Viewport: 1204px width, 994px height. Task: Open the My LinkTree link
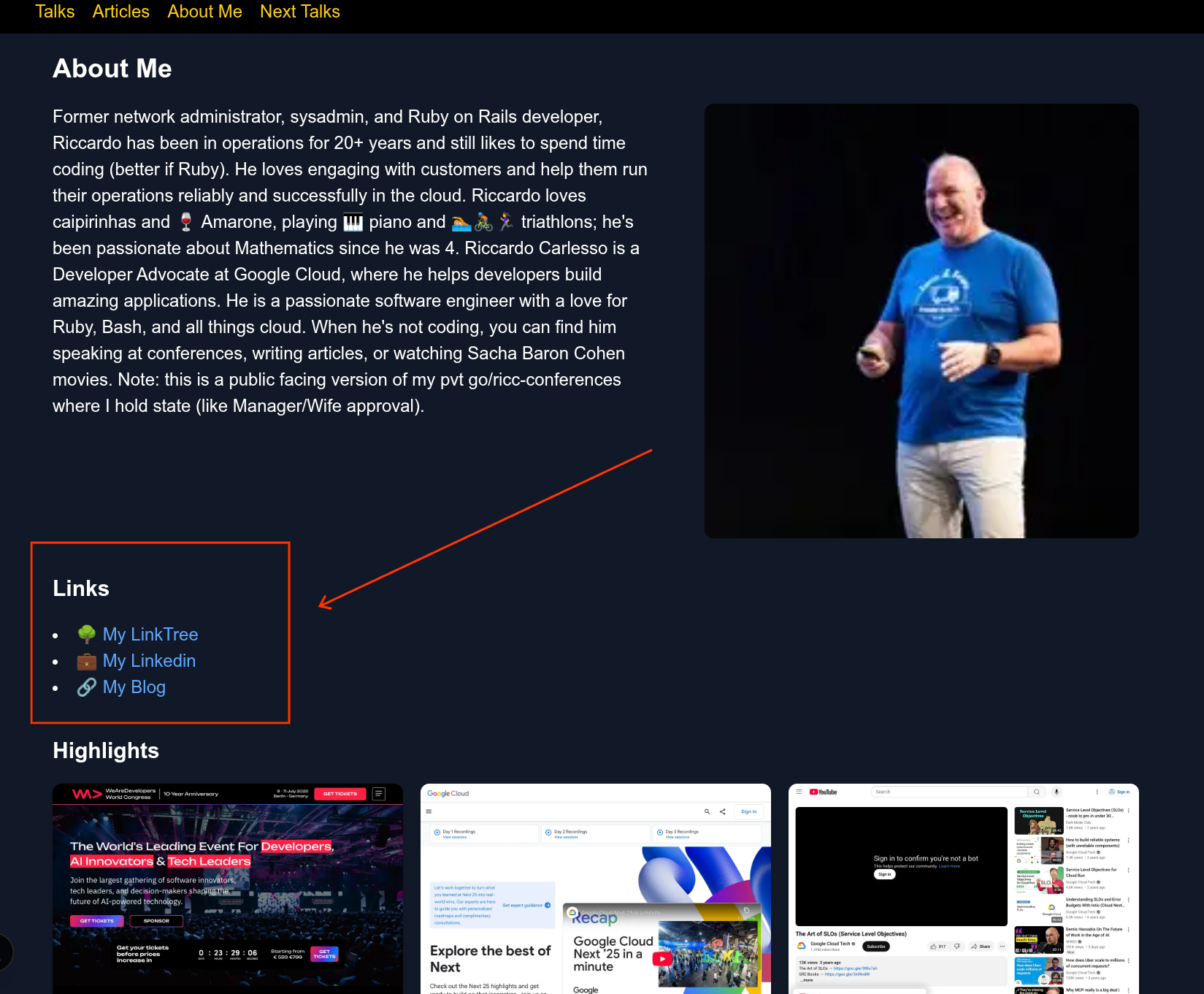coord(150,634)
